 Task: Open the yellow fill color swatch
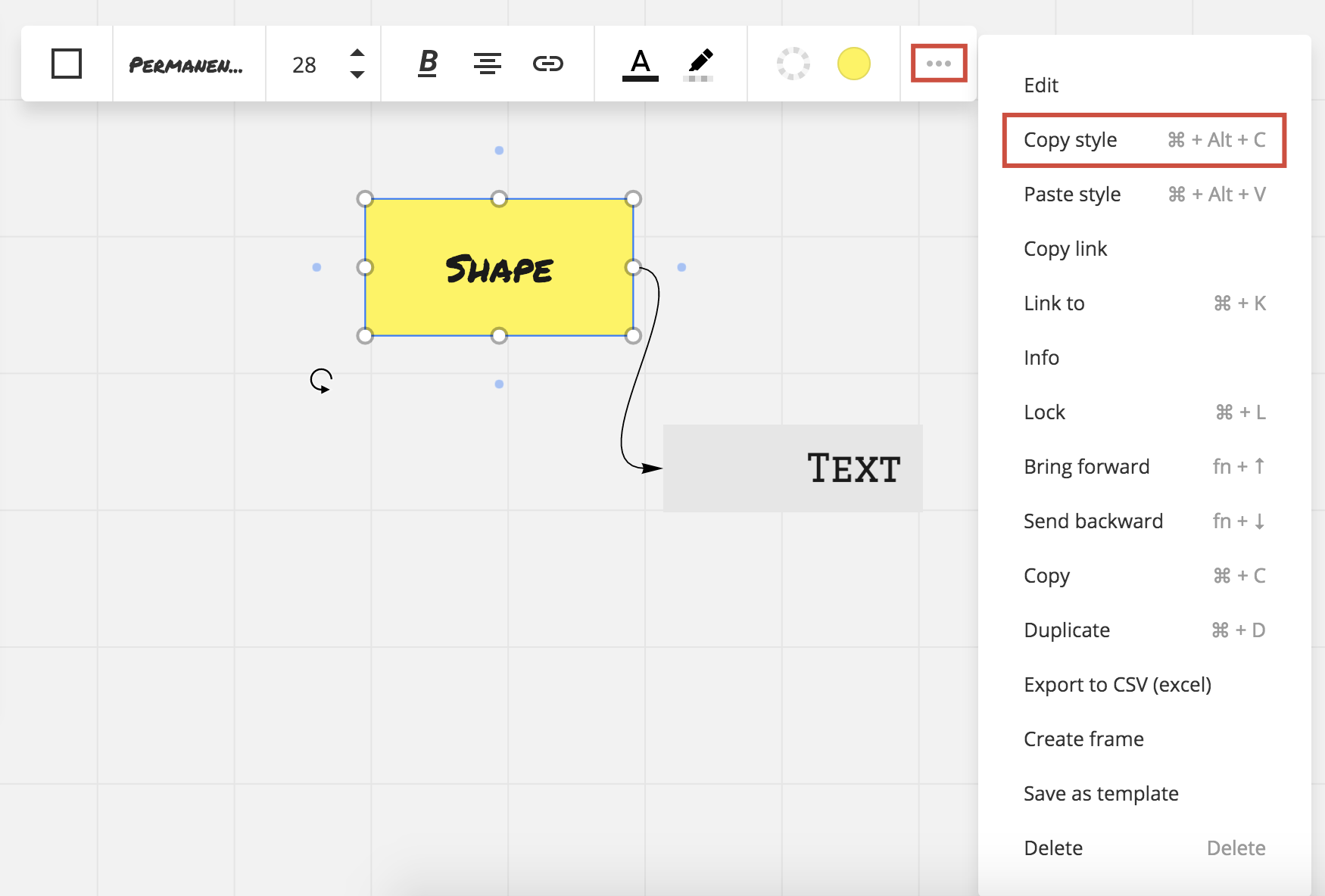tap(853, 64)
